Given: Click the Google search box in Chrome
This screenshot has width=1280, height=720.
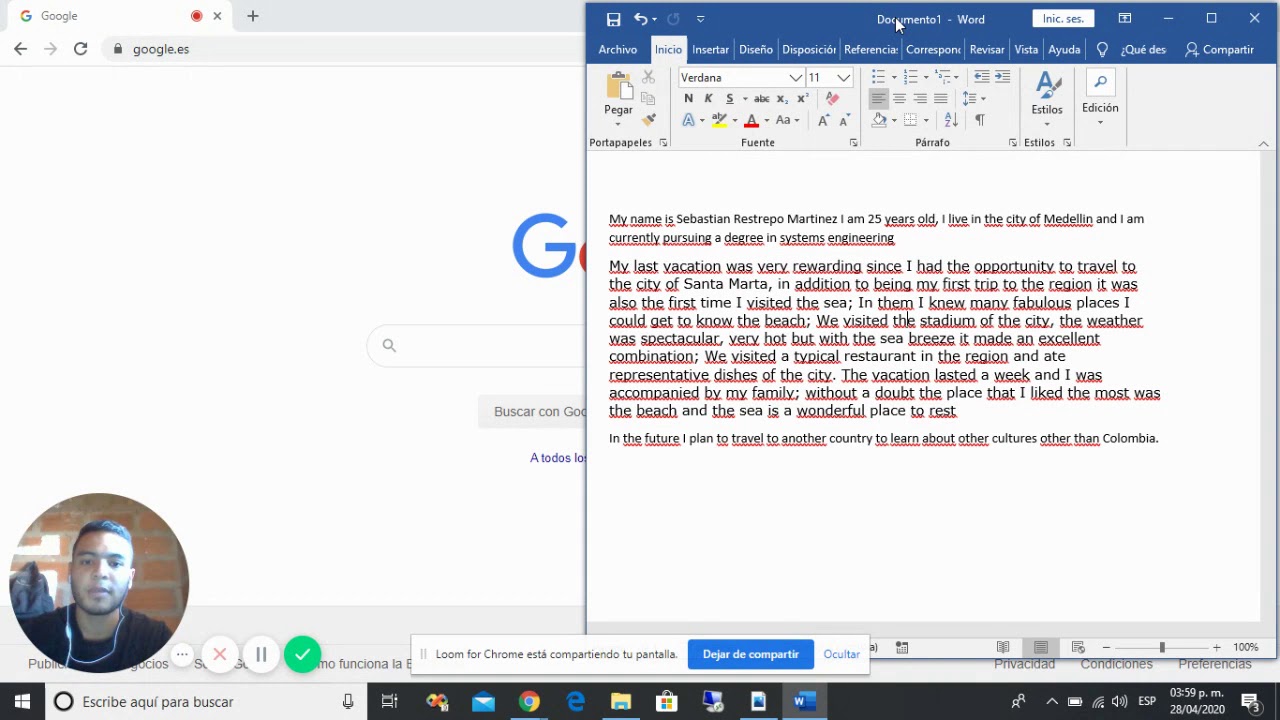Looking at the screenshot, I should 477,345.
